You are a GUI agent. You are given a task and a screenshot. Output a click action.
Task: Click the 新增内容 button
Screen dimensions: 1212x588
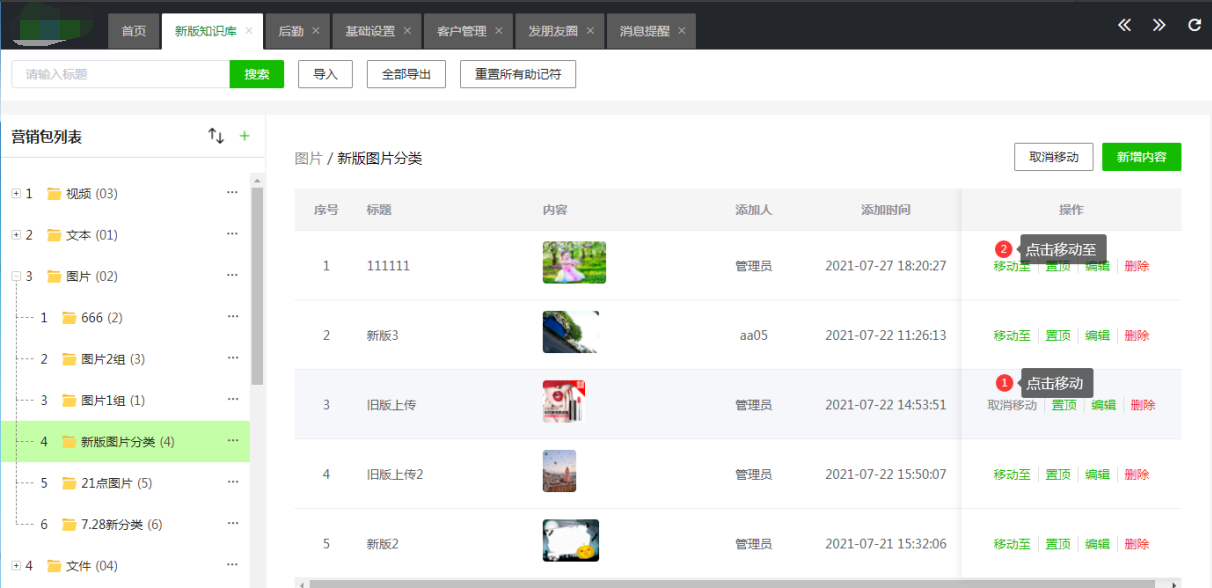pyautogui.click(x=1141, y=157)
